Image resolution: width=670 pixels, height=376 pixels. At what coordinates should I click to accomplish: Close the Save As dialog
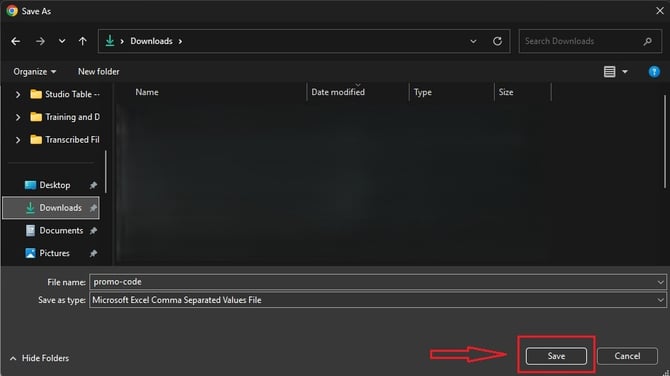click(x=660, y=11)
